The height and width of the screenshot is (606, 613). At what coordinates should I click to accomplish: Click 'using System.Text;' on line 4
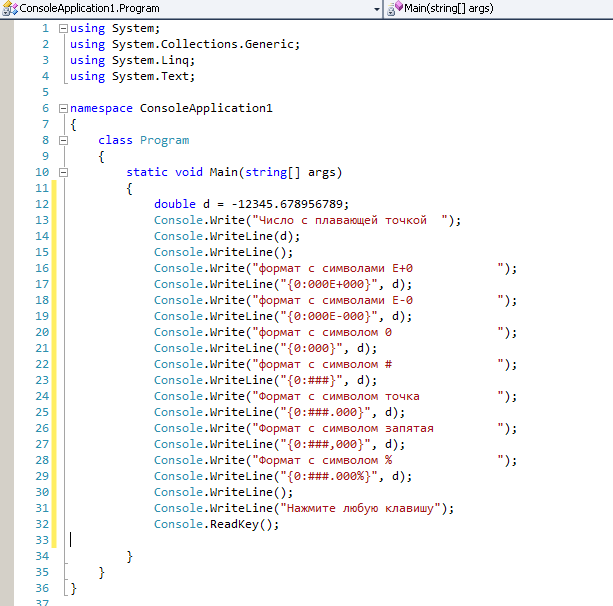[x=133, y=77]
